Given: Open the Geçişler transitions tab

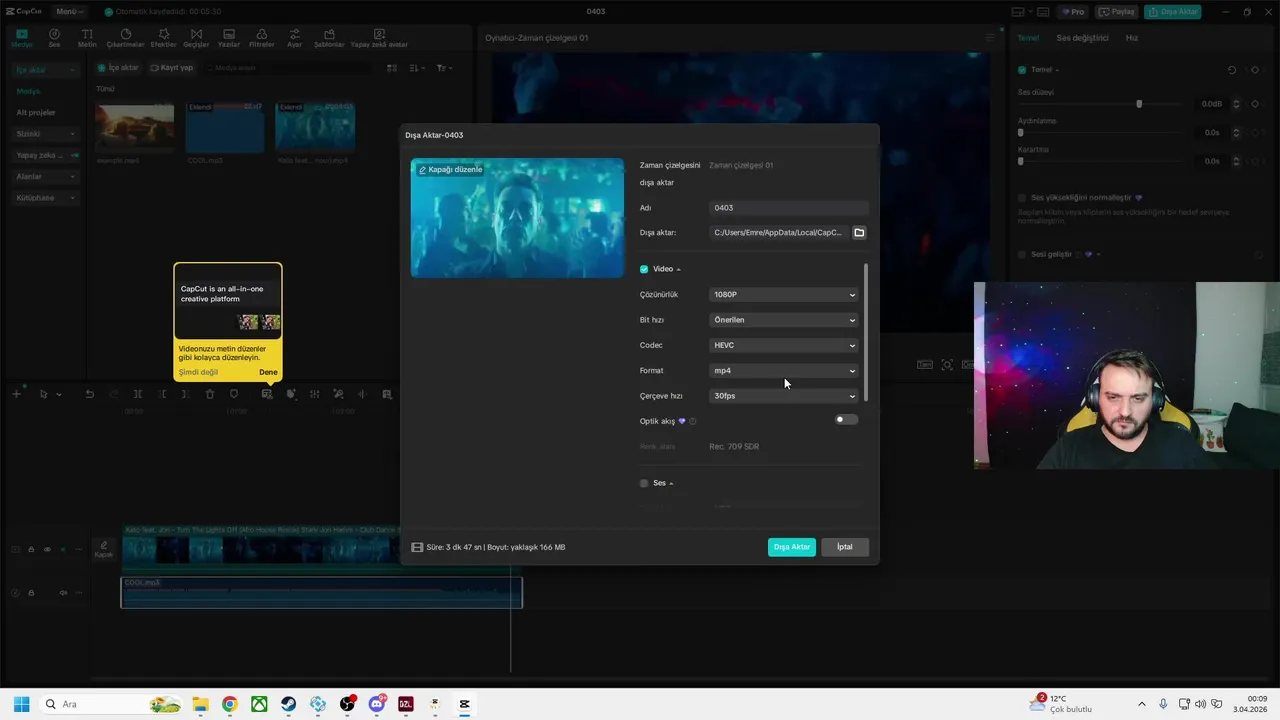Looking at the screenshot, I should (x=196, y=38).
